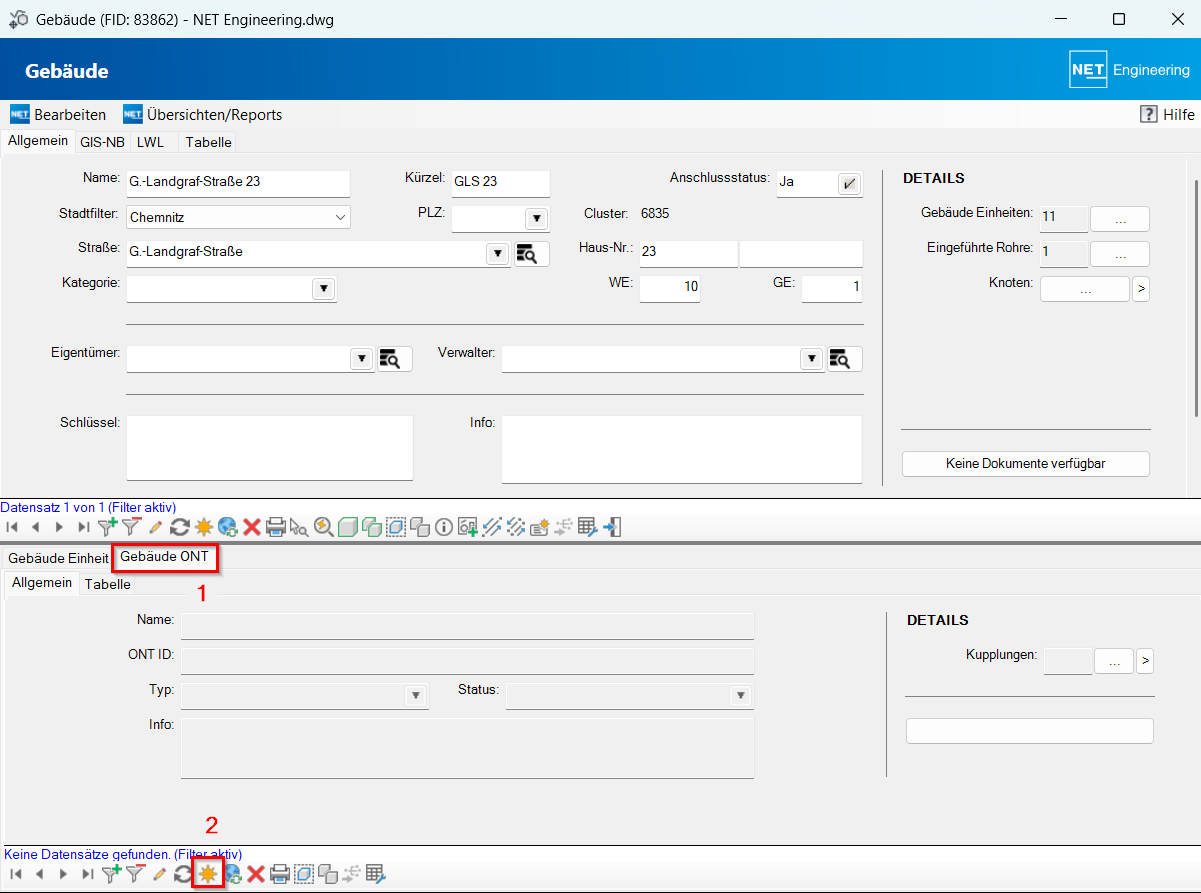Click the add filter funnel icon in upper toolbar

point(108,526)
